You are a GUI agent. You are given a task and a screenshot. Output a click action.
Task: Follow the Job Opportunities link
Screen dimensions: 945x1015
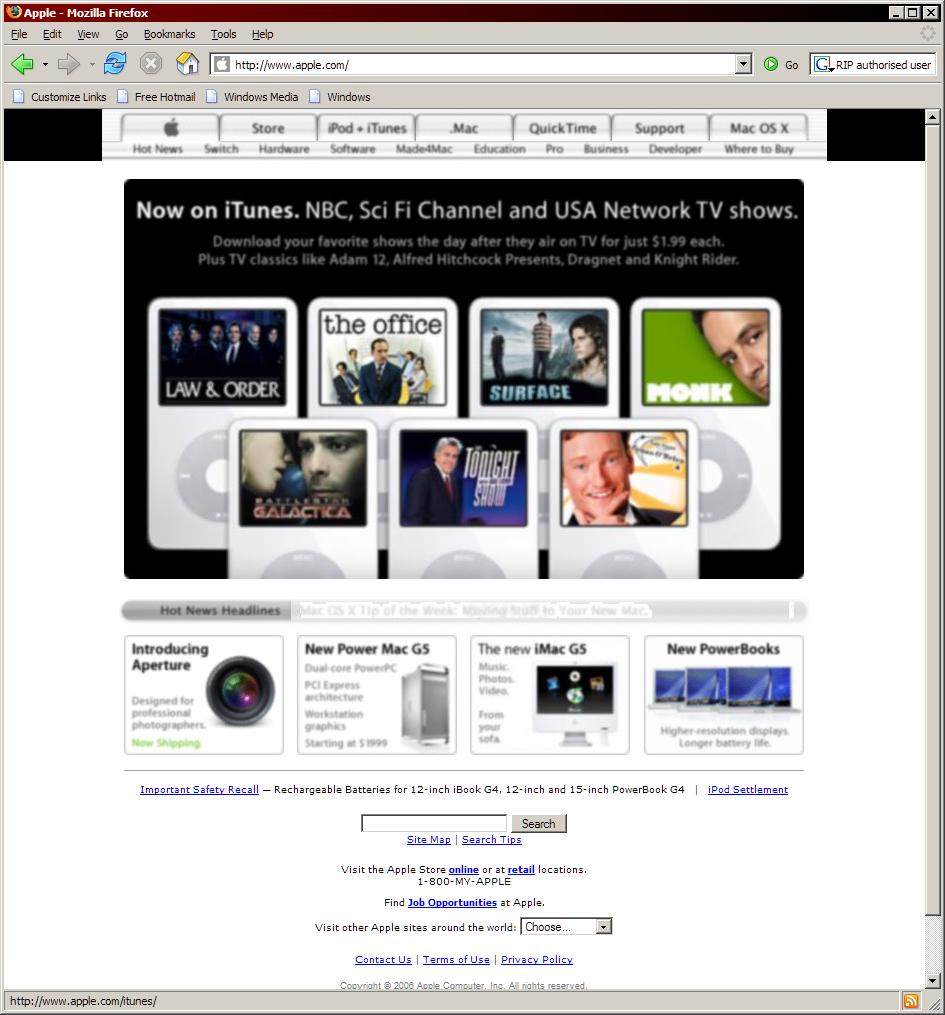click(452, 902)
